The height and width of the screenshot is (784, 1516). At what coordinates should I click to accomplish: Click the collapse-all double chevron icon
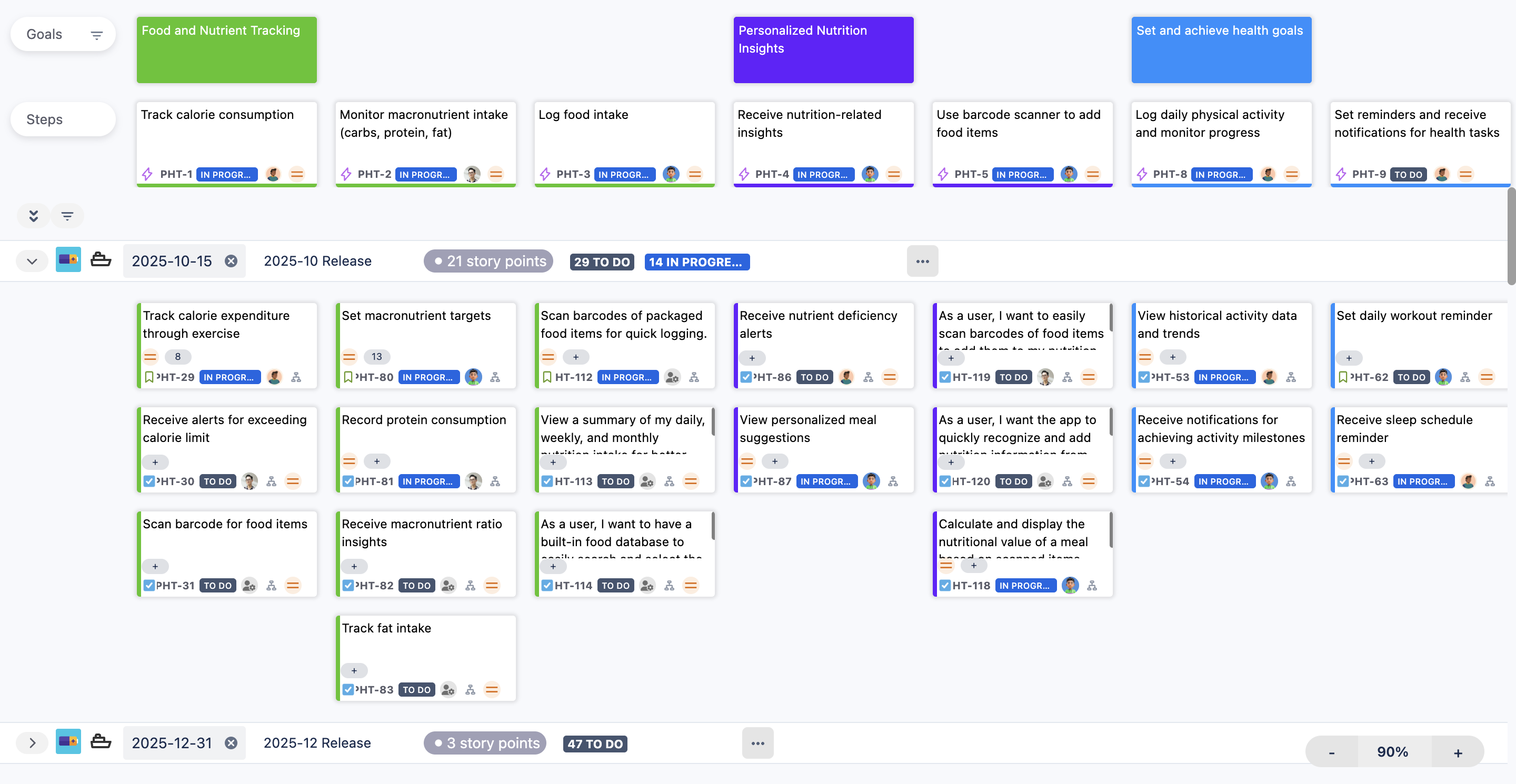point(34,216)
